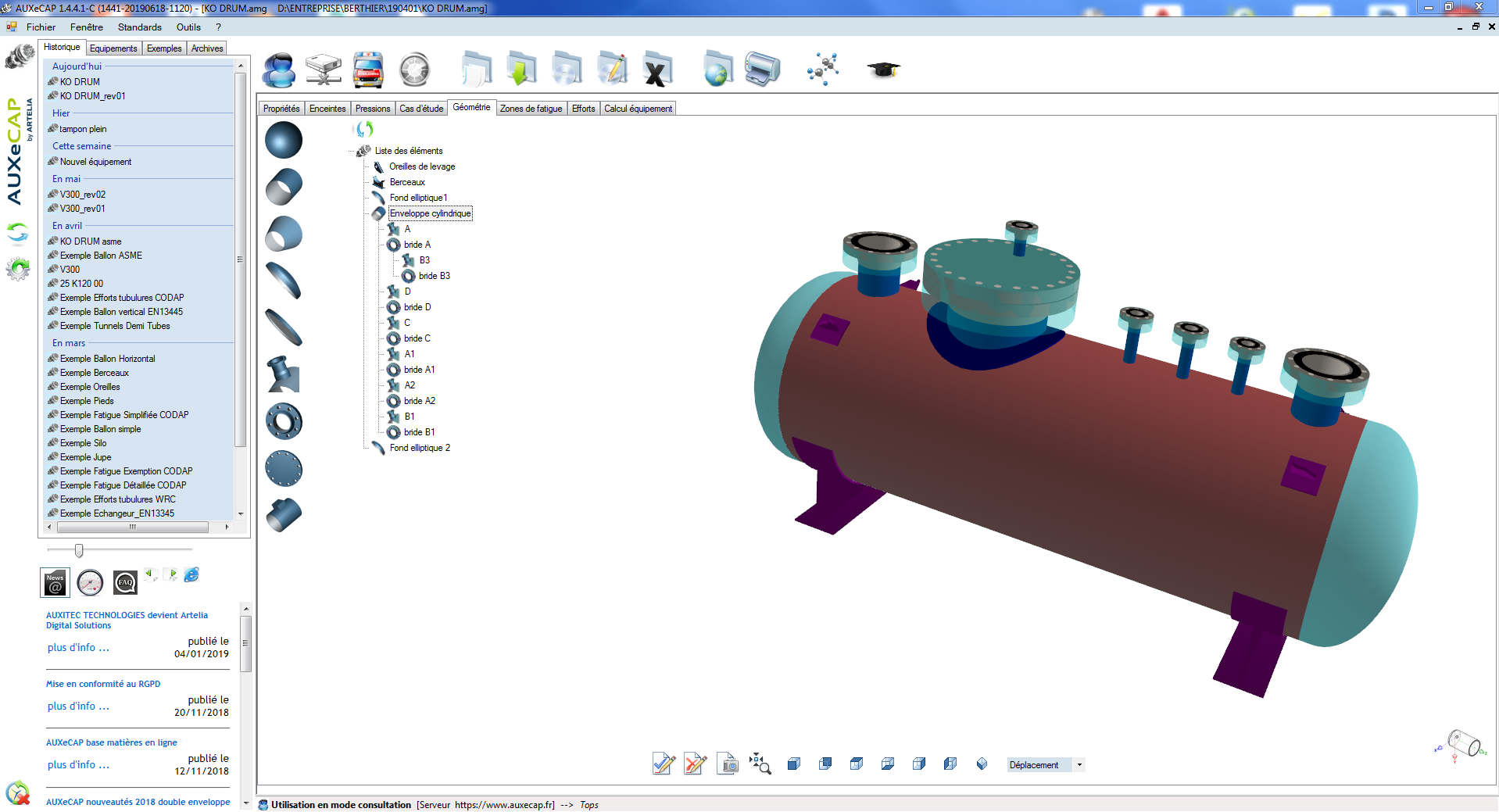Click the folder with green download arrow

click(521, 70)
